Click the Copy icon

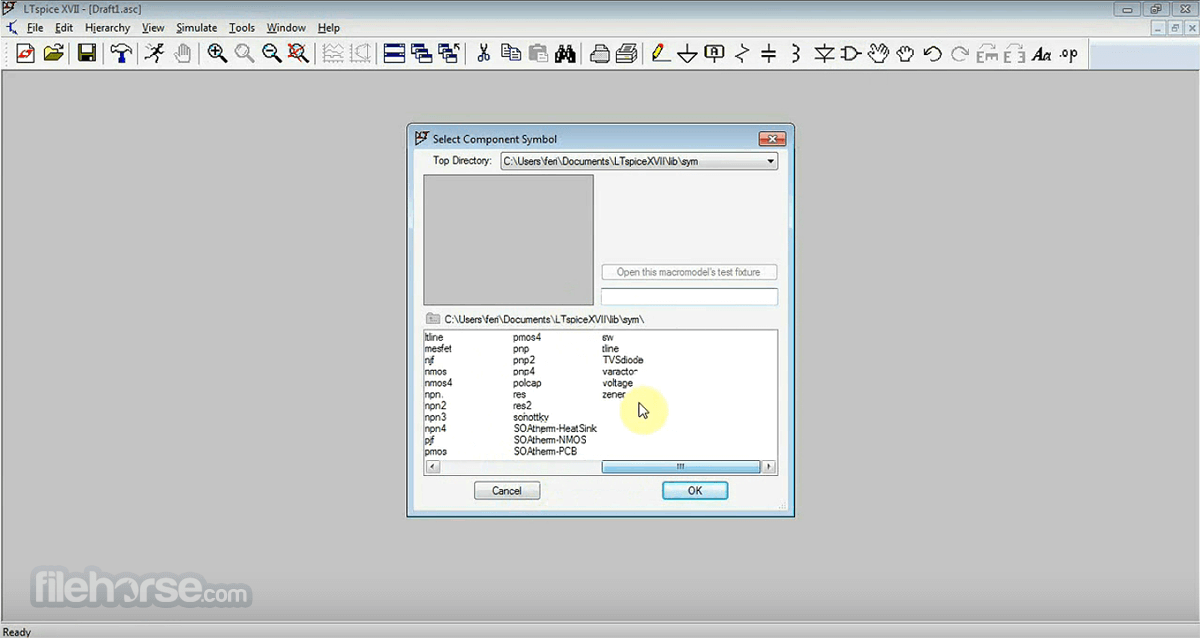[x=511, y=54]
